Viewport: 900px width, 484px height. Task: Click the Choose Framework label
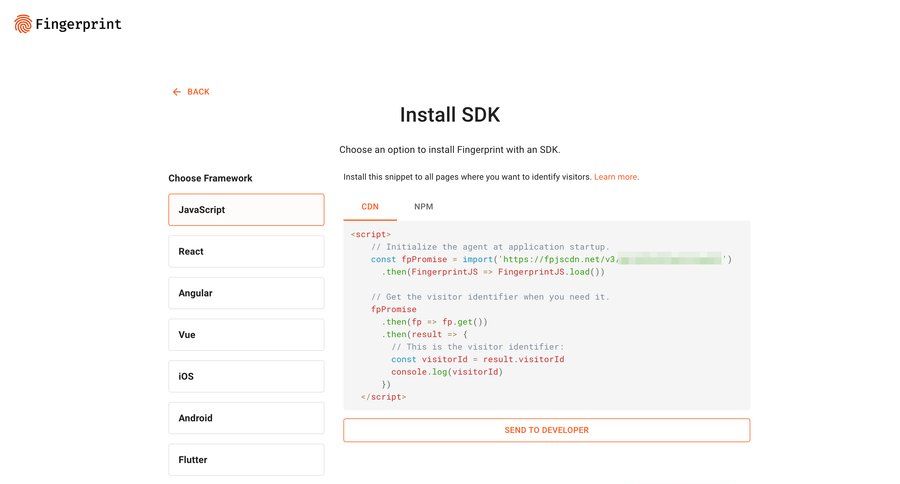point(210,178)
